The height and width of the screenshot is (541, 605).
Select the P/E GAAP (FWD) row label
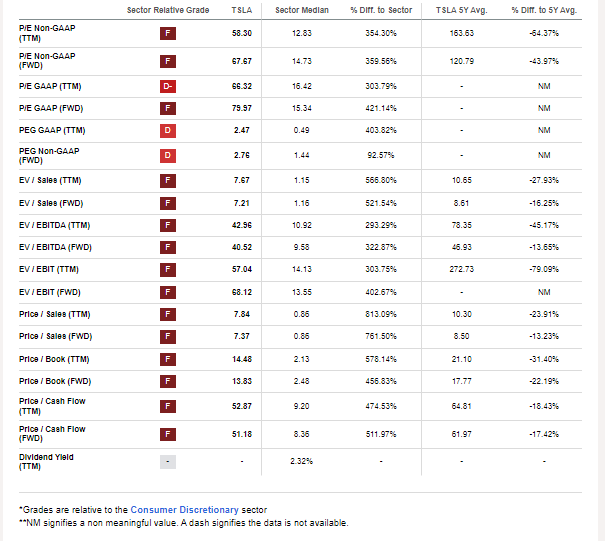tap(51, 108)
